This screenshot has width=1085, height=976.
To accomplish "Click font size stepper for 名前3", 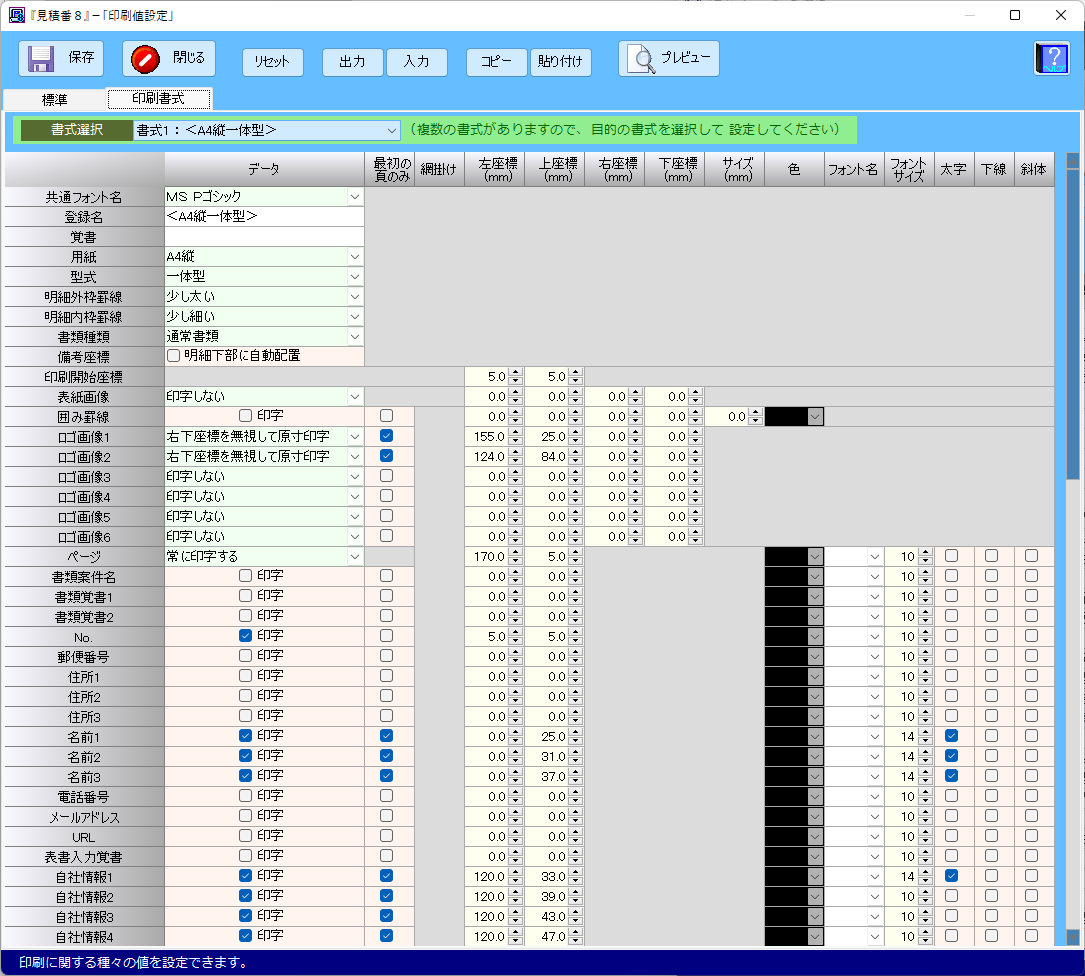I will point(925,777).
